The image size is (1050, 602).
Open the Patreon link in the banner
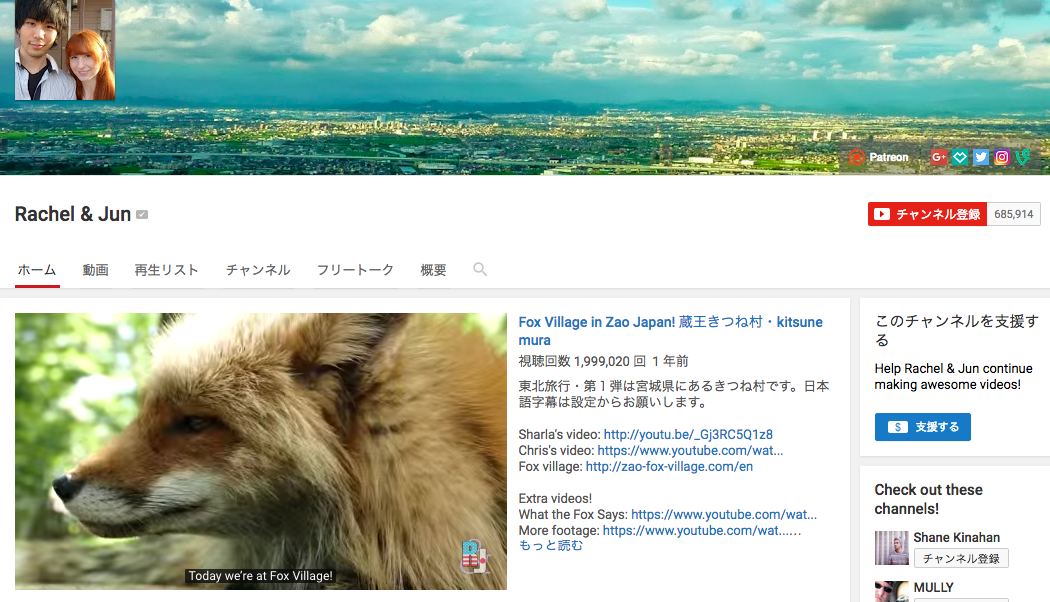pyautogui.click(x=879, y=157)
